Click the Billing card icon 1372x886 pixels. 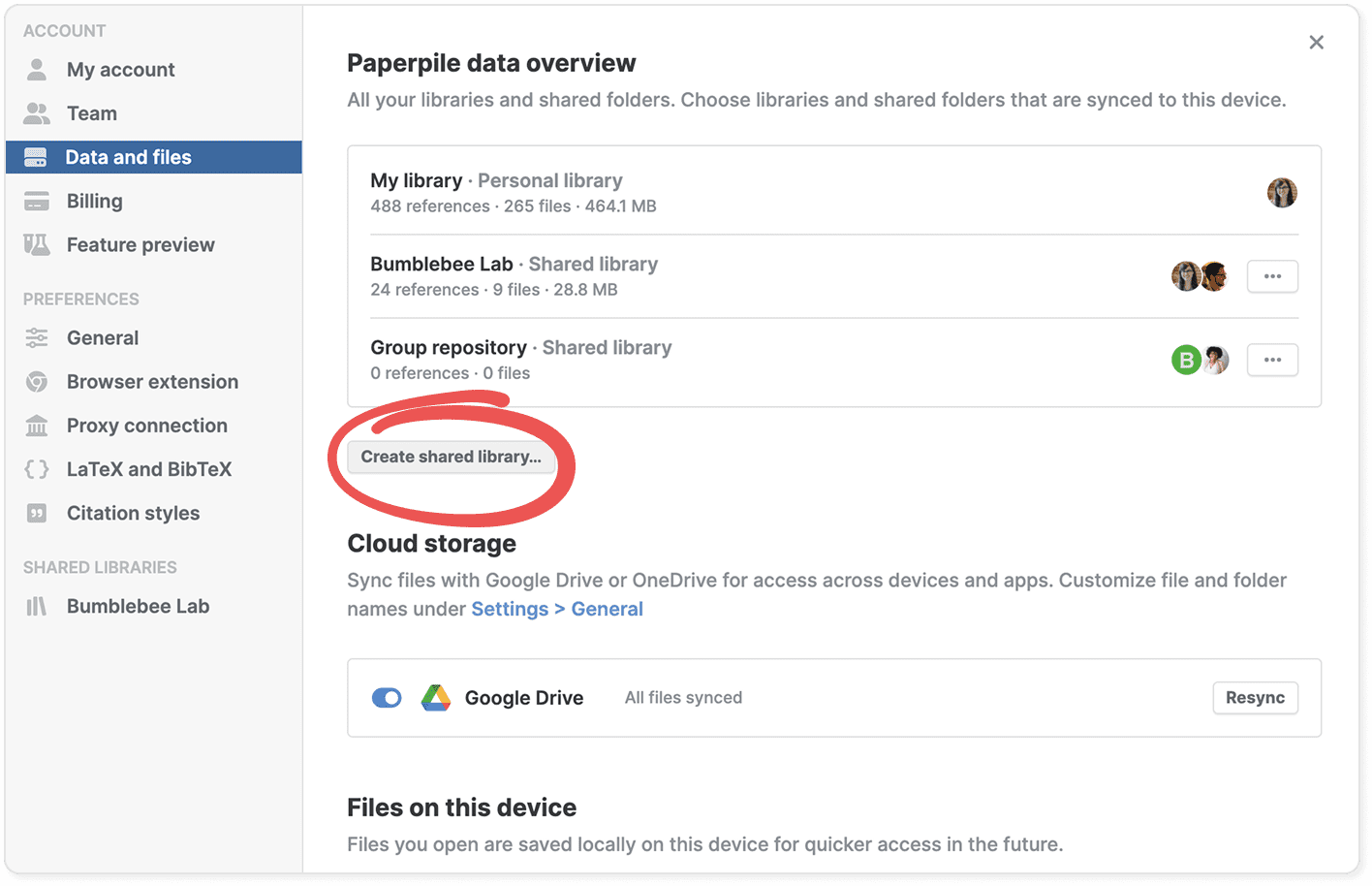[37, 202]
